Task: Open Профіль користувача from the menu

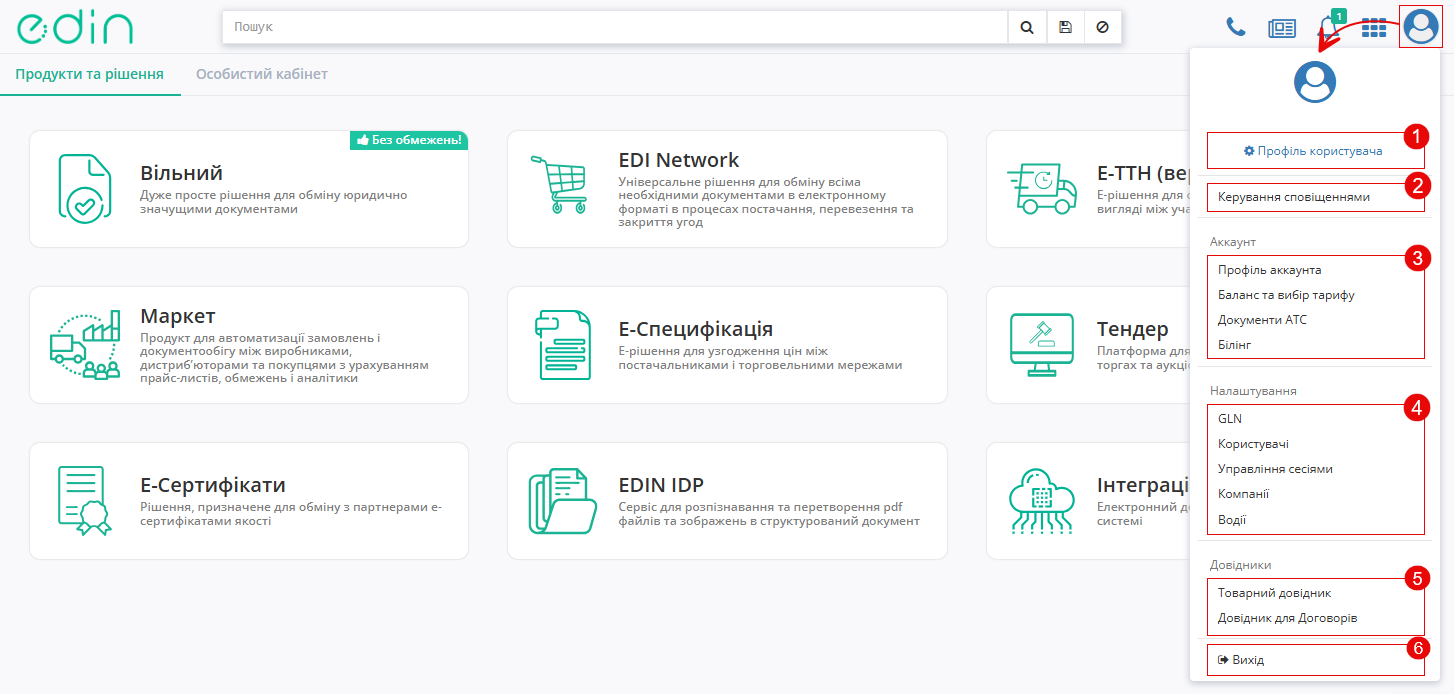Action: (x=1314, y=151)
